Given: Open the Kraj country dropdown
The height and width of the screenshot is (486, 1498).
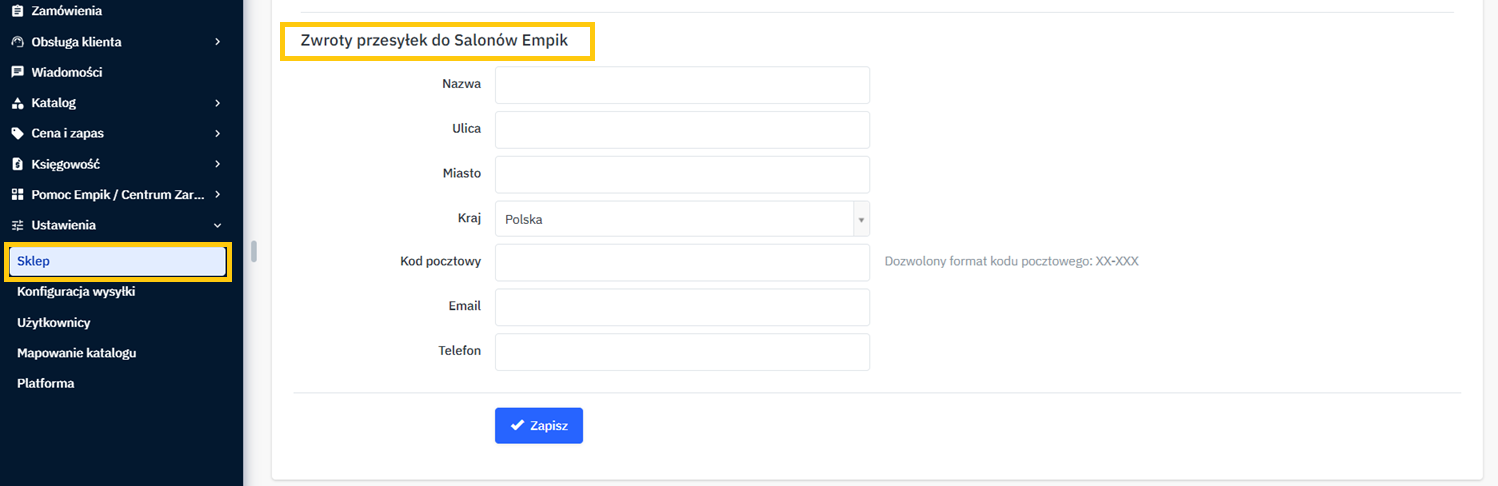Looking at the screenshot, I should tap(682, 219).
